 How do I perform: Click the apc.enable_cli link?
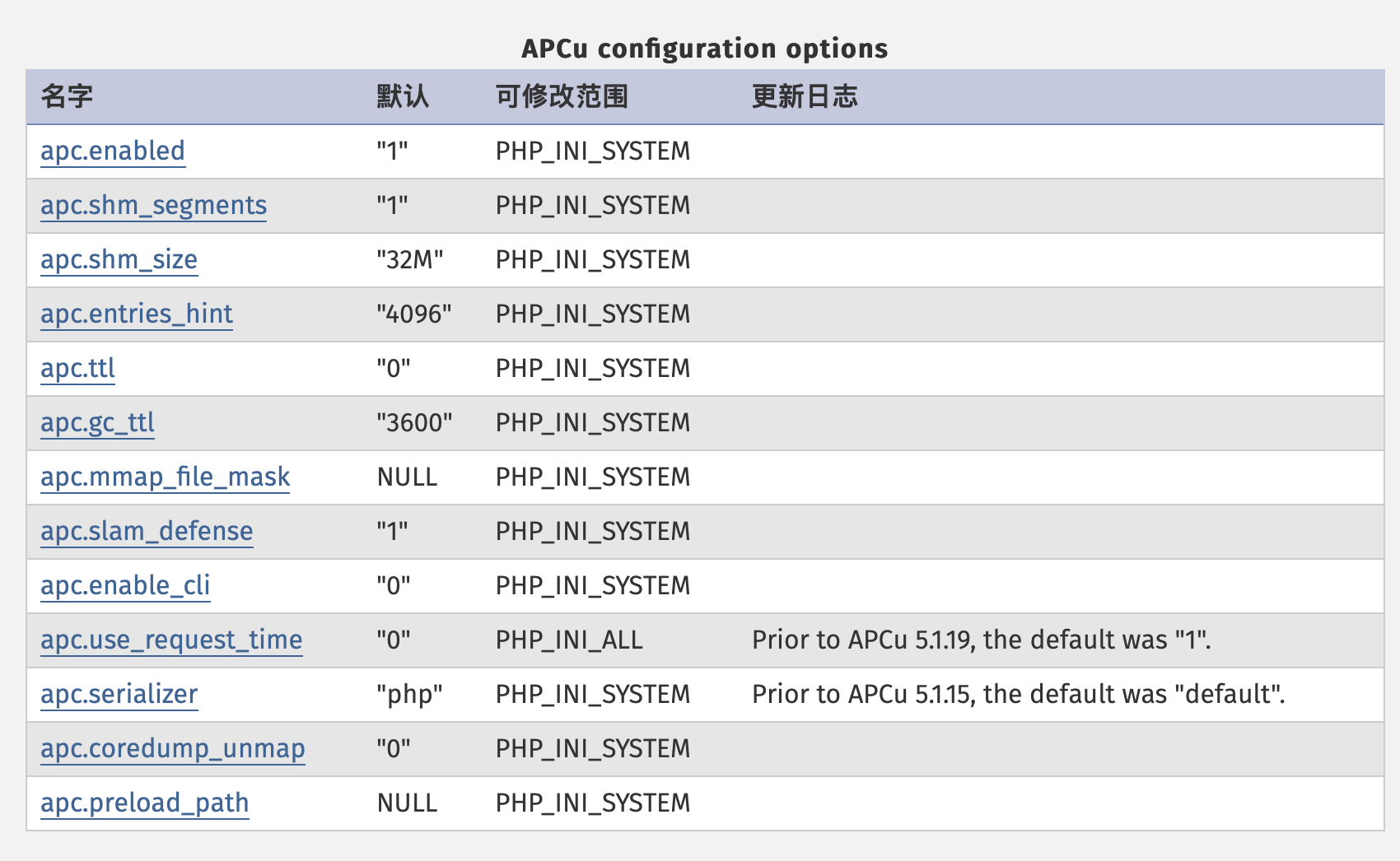(x=125, y=586)
